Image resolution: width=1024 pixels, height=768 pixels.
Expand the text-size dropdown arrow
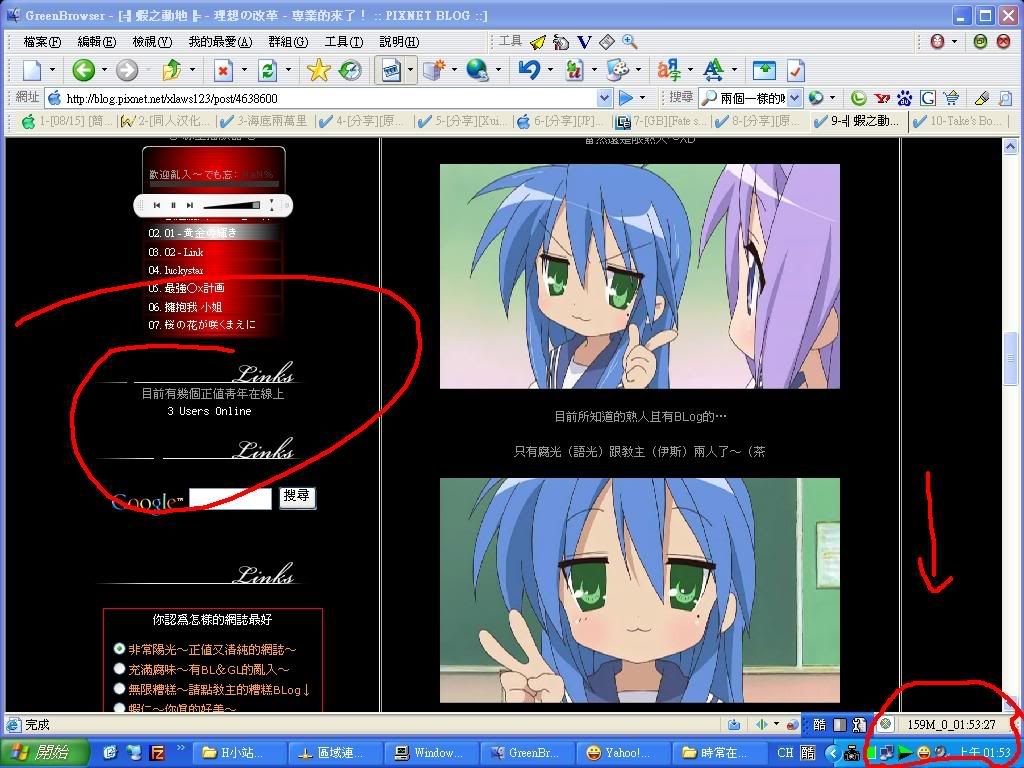point(733,70)
